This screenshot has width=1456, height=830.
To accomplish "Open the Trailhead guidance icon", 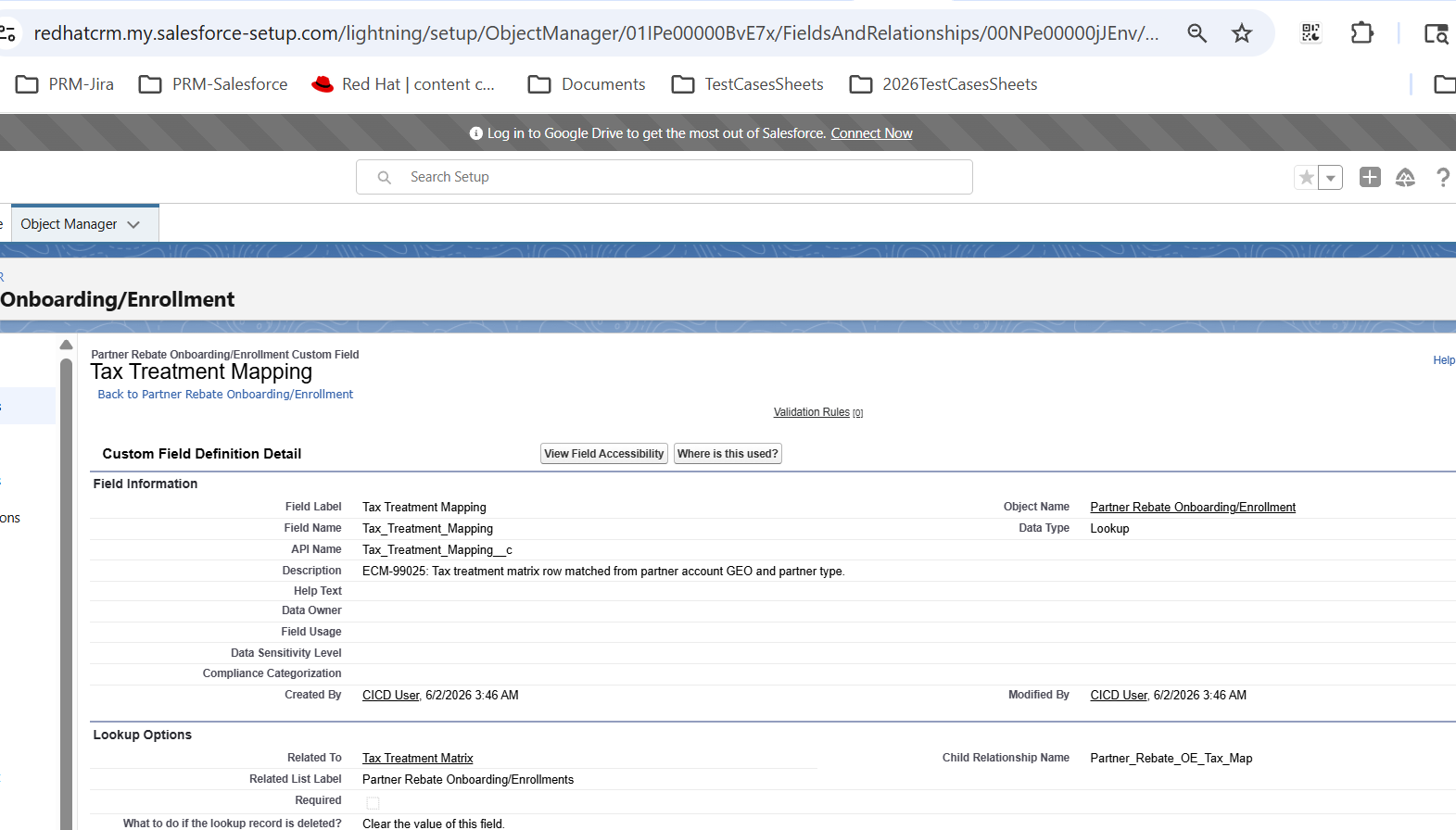I will 1405,177.
